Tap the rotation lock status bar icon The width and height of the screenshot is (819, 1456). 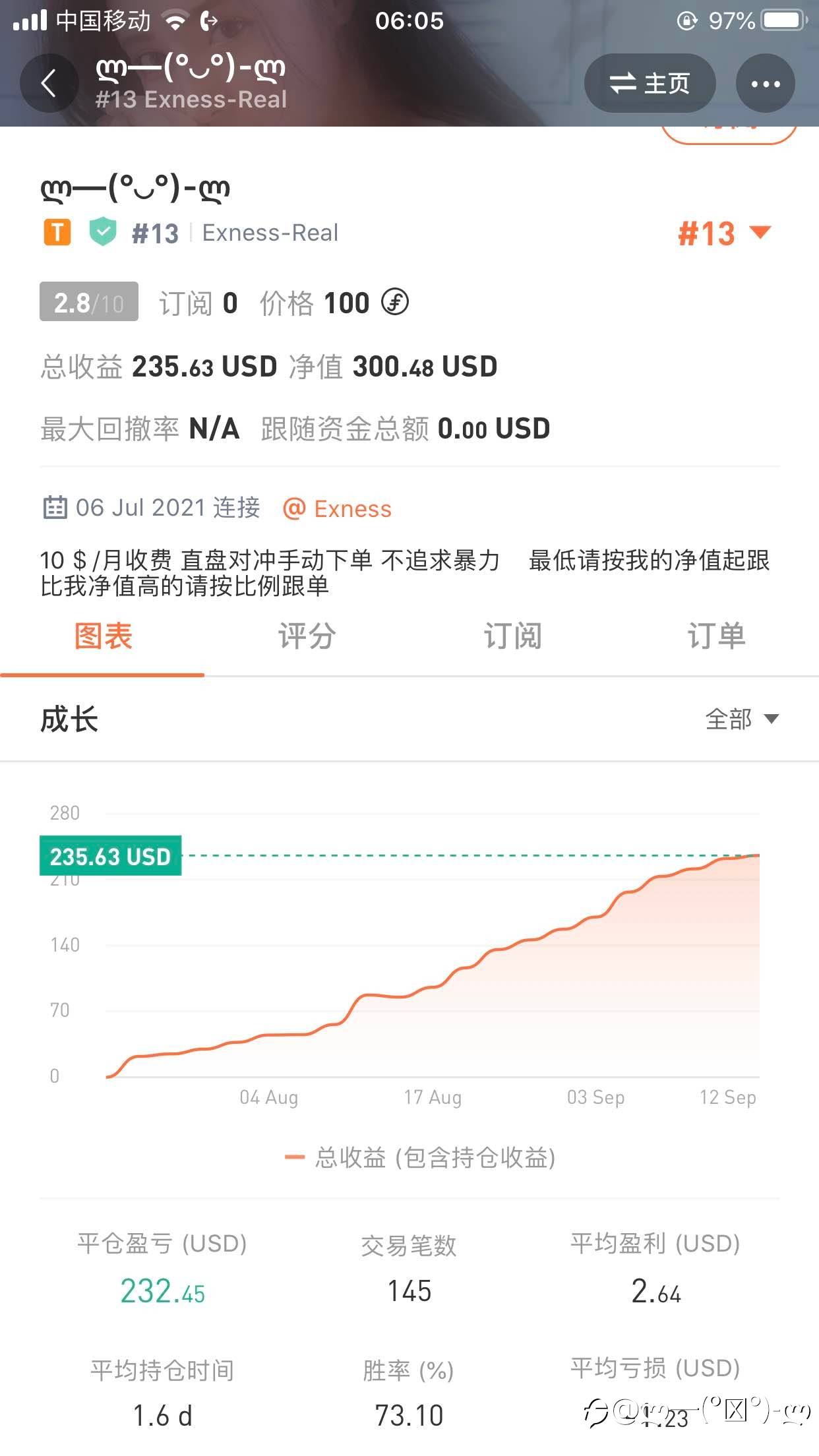[686, 21]
